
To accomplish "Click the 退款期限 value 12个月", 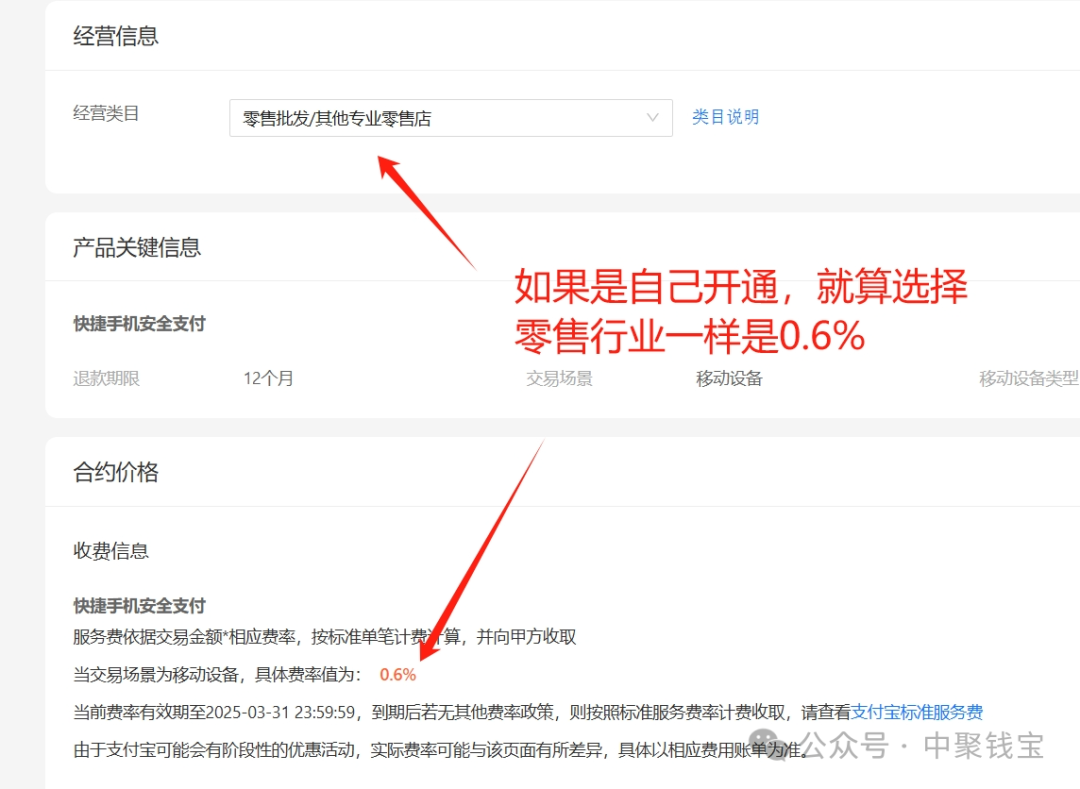I will (x=267, y=378).
